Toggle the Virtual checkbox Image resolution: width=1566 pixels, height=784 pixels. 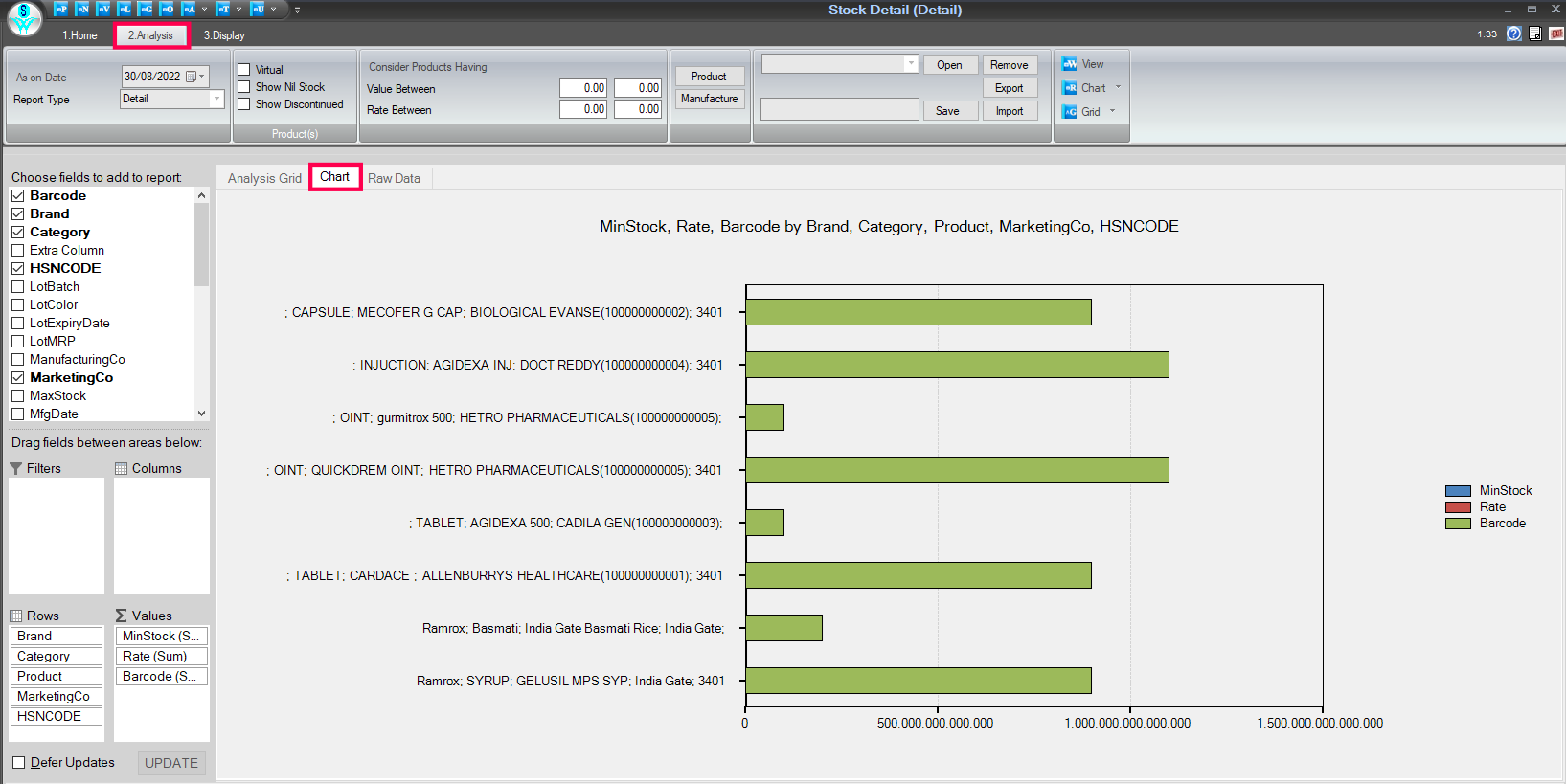[x=244, y=69]
